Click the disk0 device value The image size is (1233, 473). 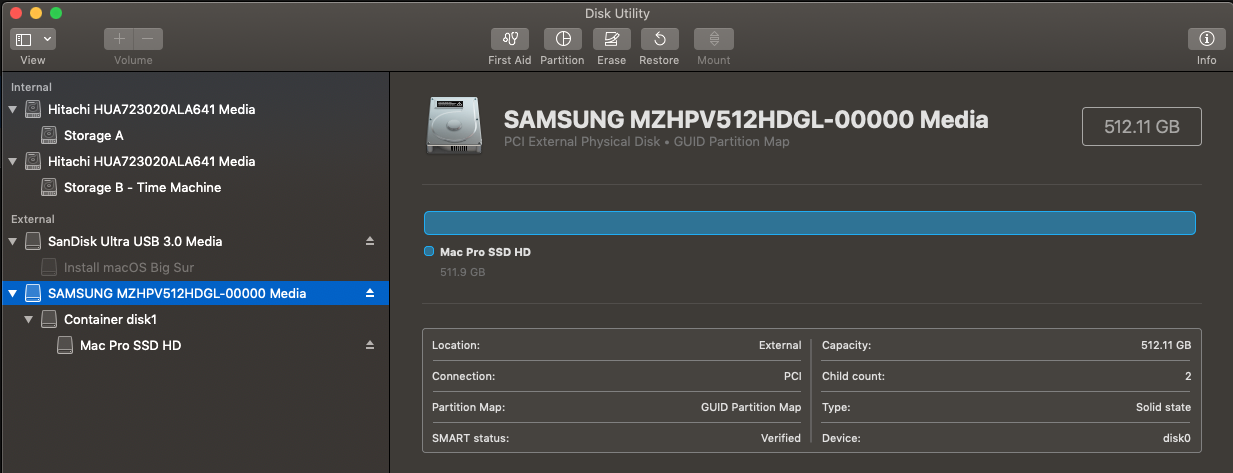pyautogui.click(x=1176, y=438)
